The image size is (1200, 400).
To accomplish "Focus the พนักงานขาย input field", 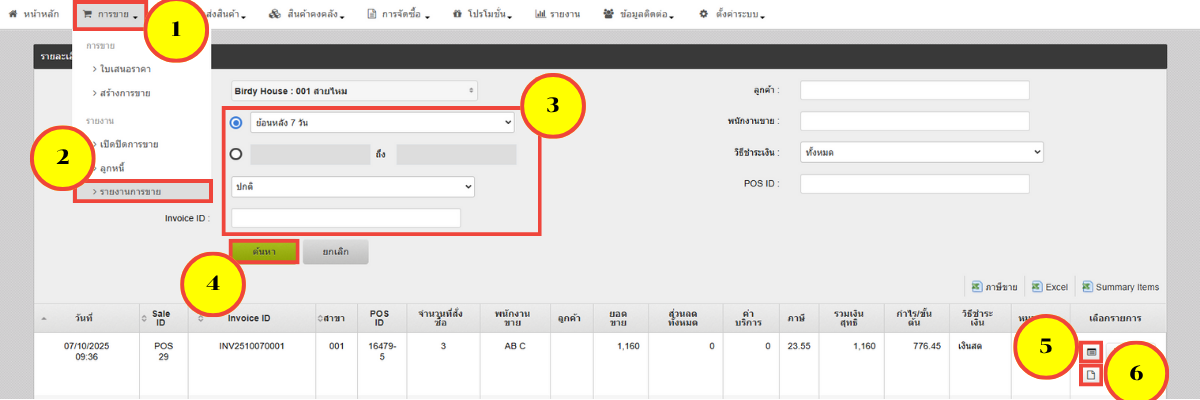I will coord(915,121).
